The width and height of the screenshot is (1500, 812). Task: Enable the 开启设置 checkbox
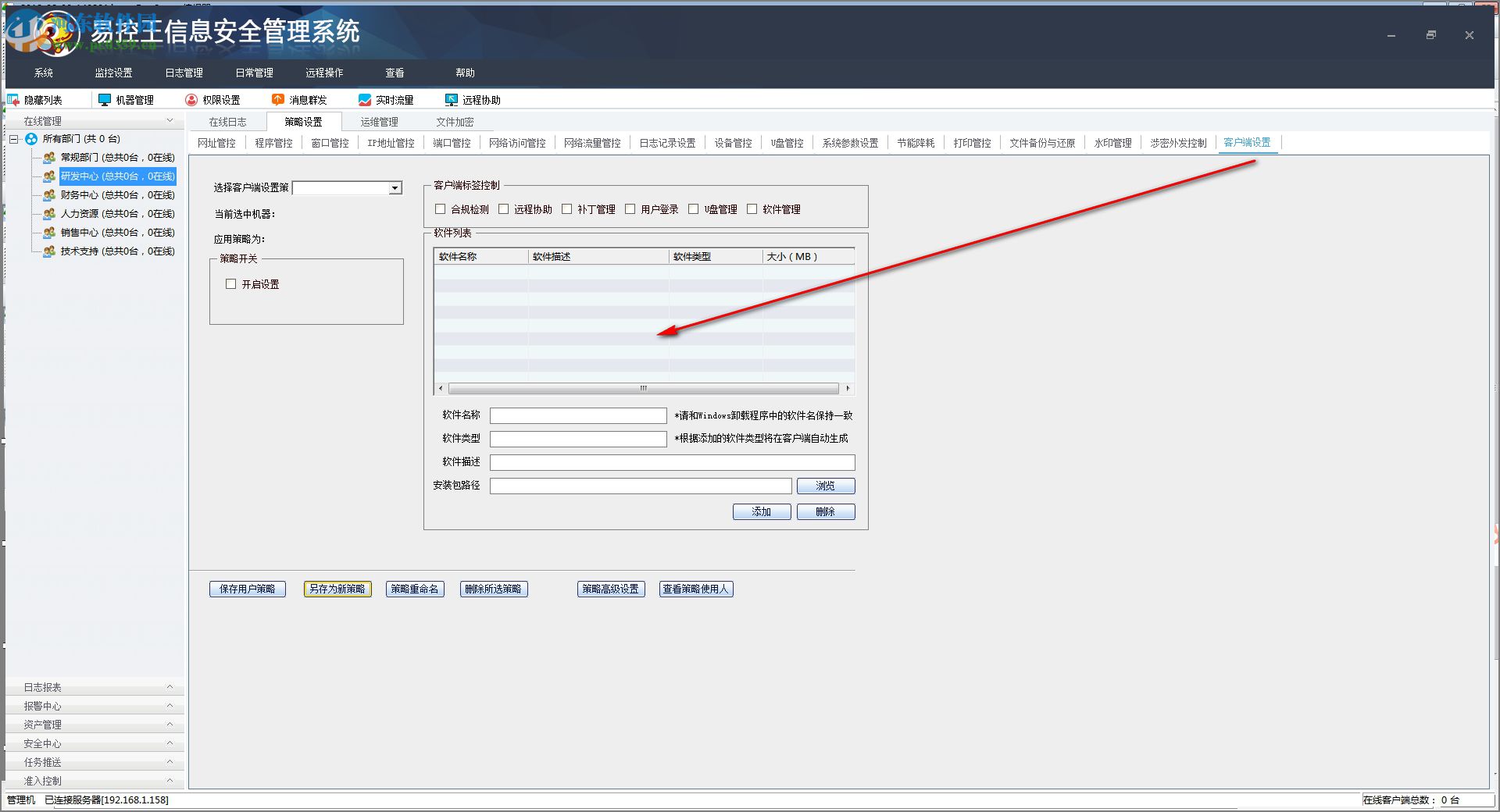tap(231, 284)
